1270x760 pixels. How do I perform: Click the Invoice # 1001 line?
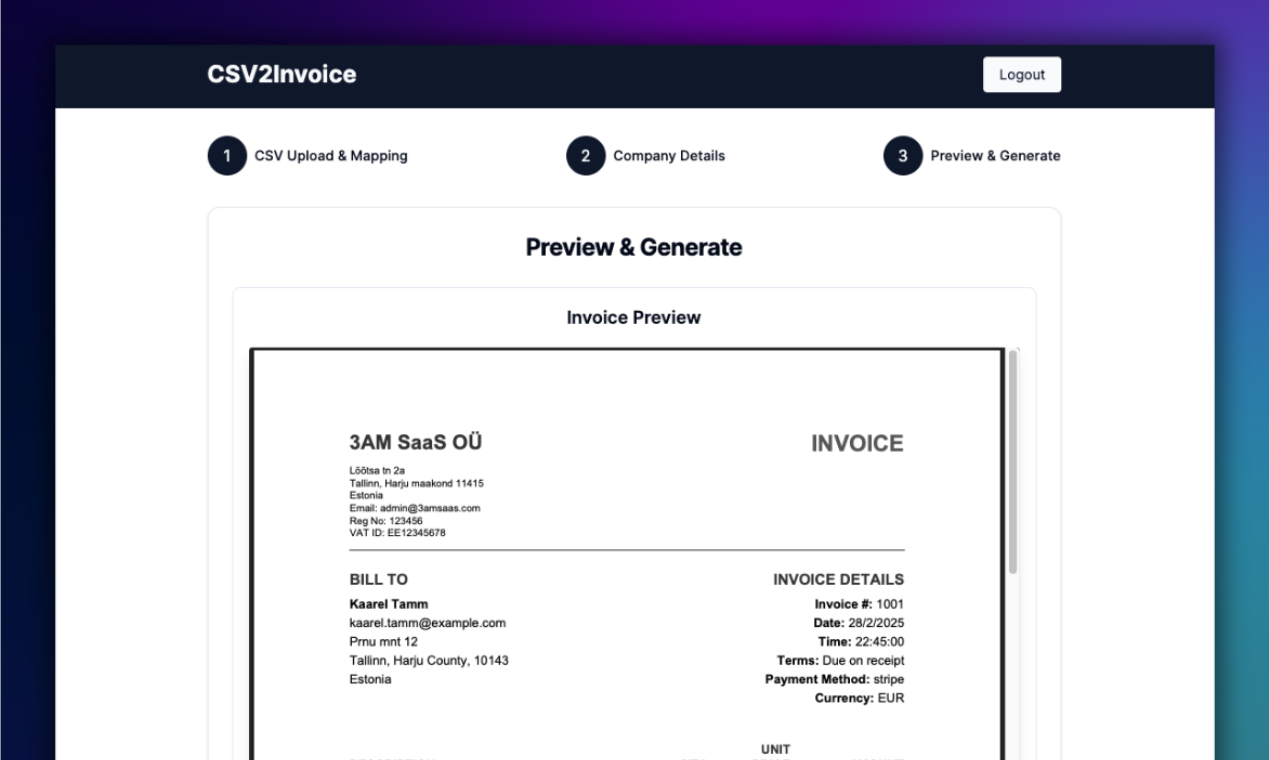[859, 604]
